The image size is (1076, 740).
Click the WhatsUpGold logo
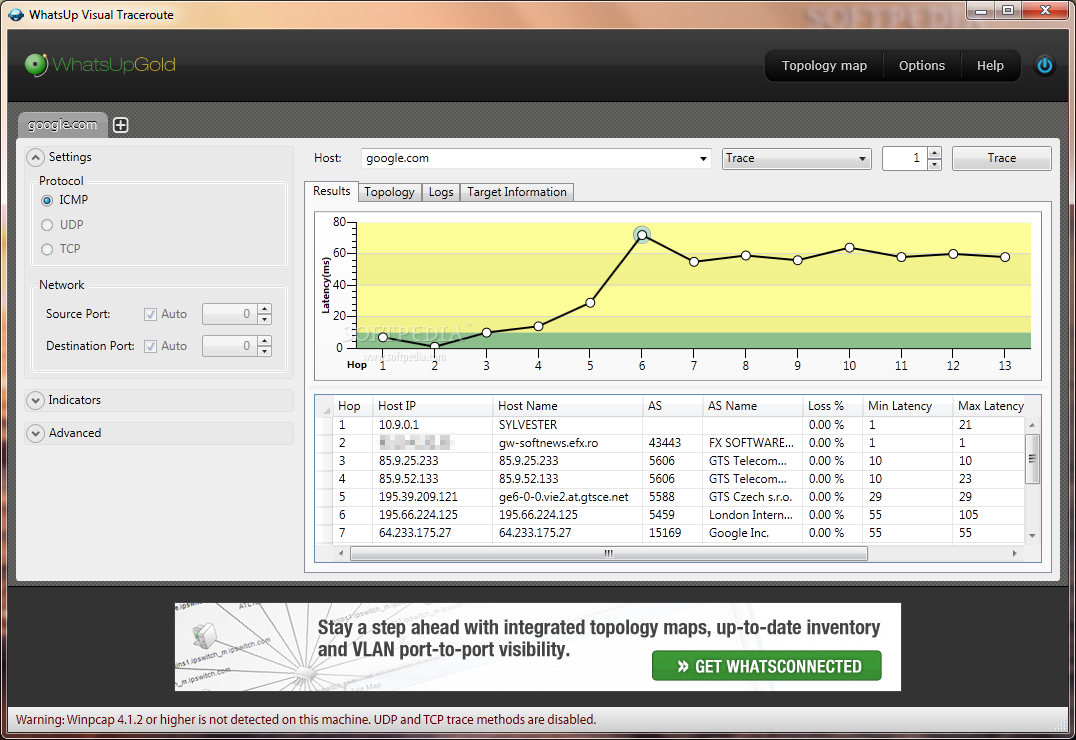pyautogui.click(x=100, y=65)
